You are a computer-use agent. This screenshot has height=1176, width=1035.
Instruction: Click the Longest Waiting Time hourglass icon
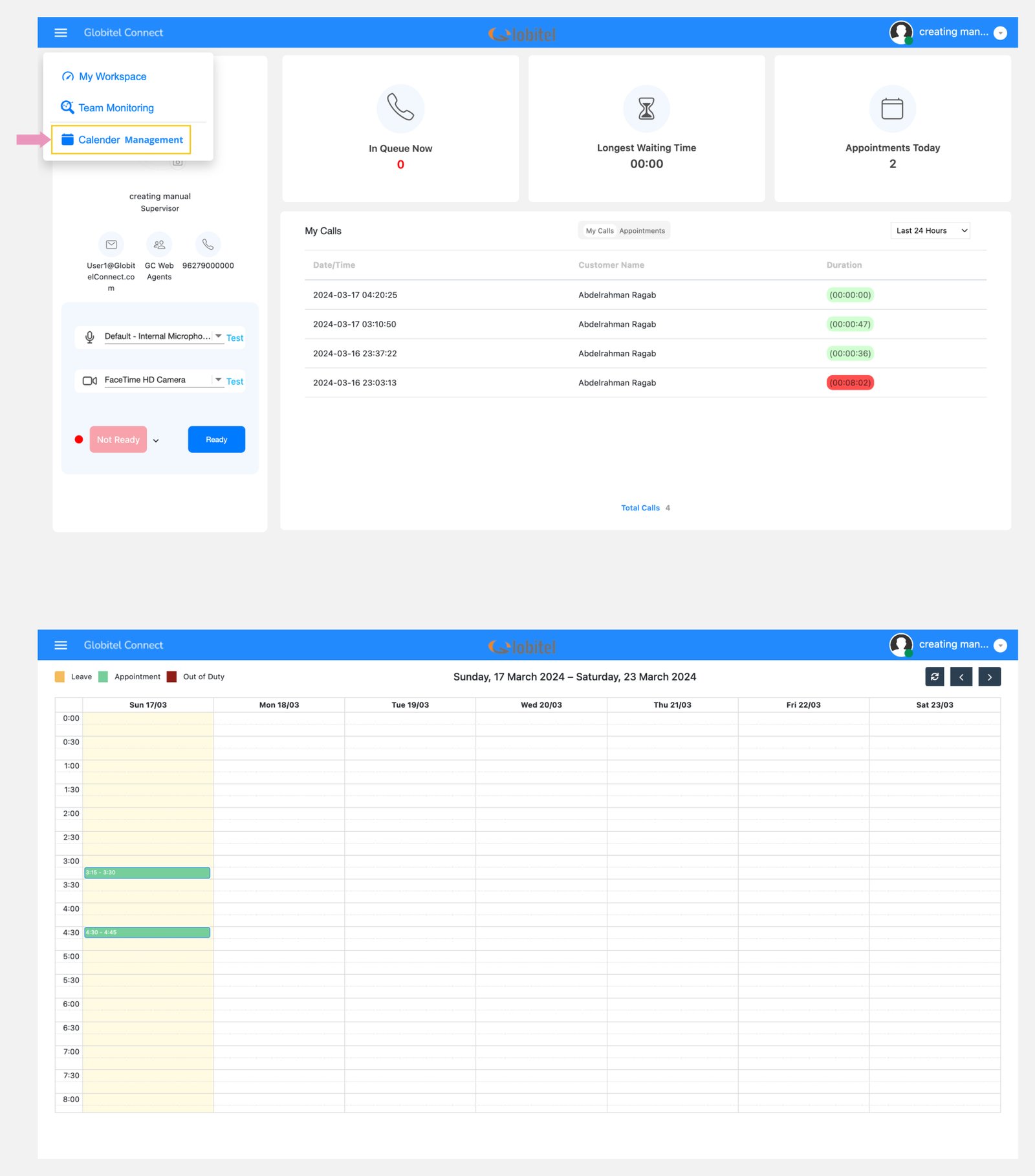(646, 108)
